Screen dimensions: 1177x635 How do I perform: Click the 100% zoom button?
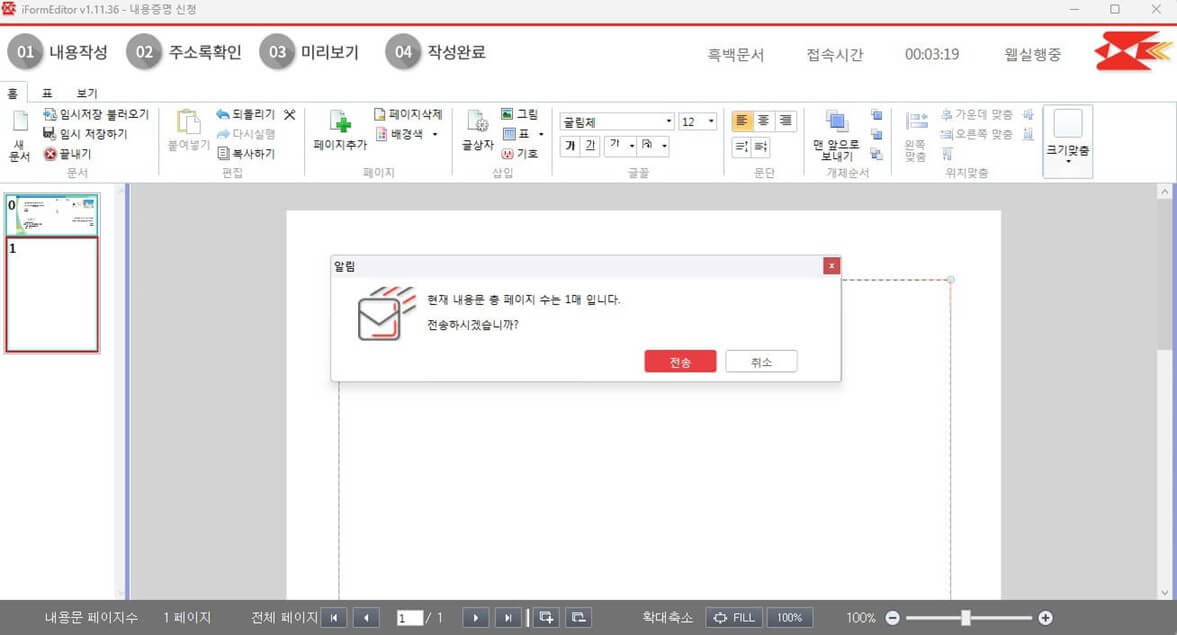click(x=789, y=618)
